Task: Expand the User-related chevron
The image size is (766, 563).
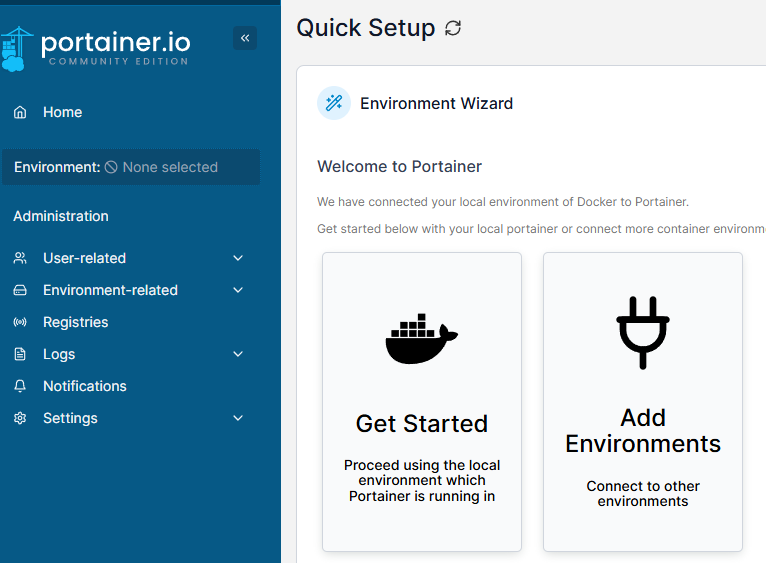Action: 238,258
